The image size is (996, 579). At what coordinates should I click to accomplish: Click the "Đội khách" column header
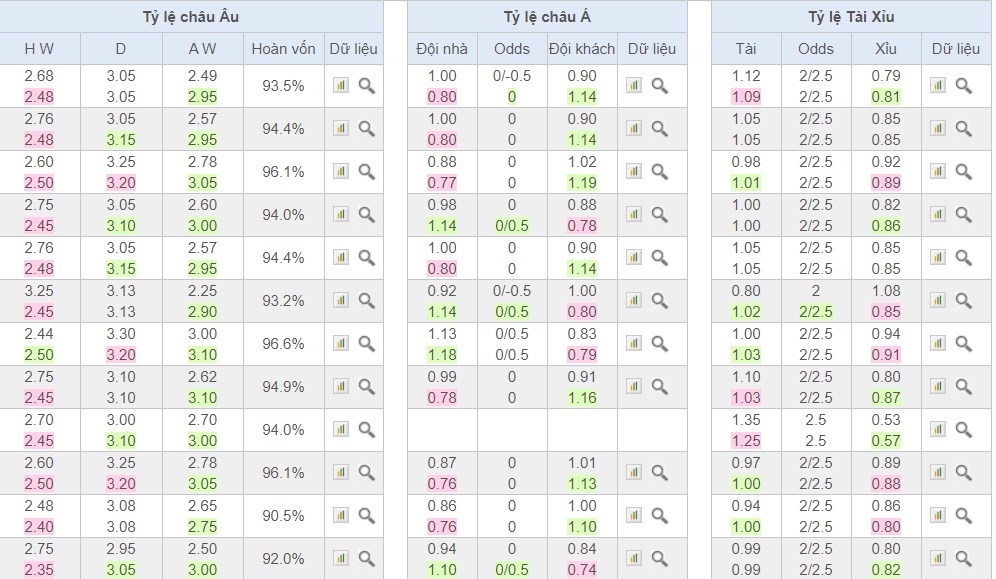click(x=582, y=49)
